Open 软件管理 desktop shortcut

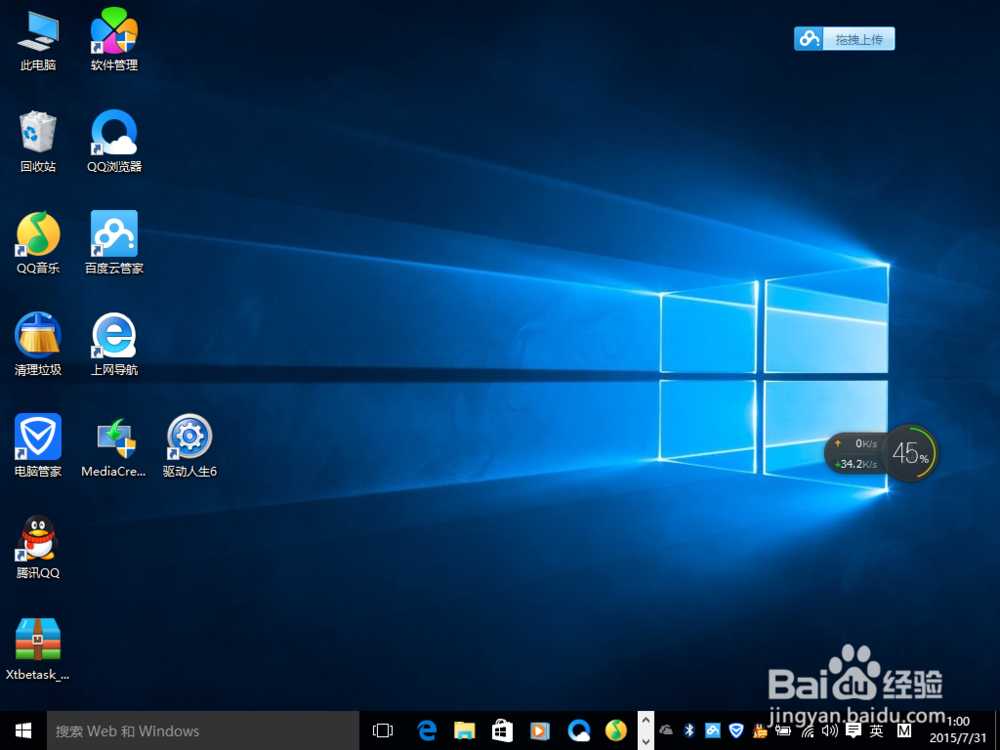(114, 40)
